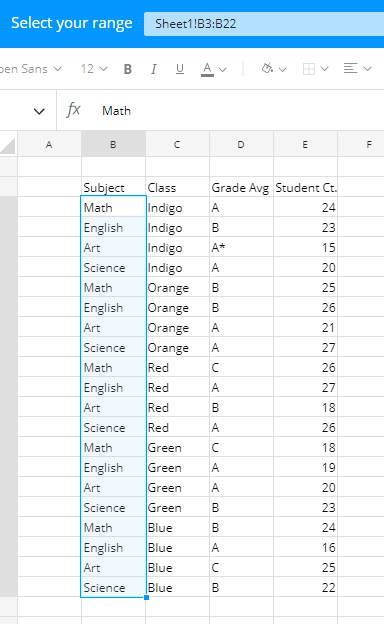The width and height of the screenshot is (384, 624).
Task: Click the text alignment icon
Action: pos(350,68)
